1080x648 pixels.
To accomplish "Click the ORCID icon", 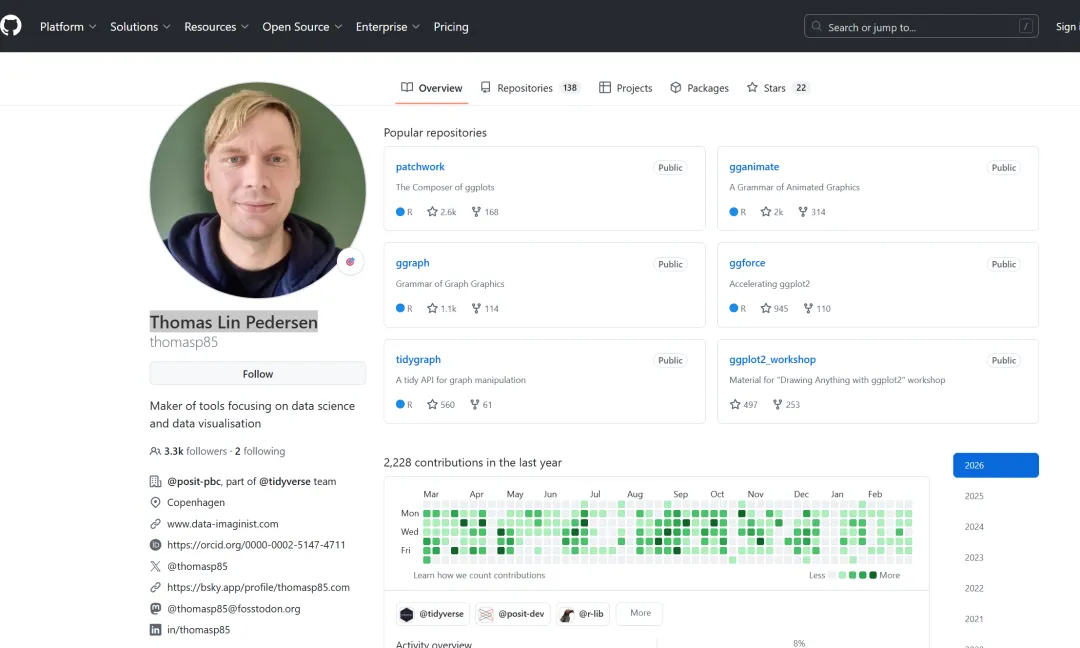I will click(156, 545).
